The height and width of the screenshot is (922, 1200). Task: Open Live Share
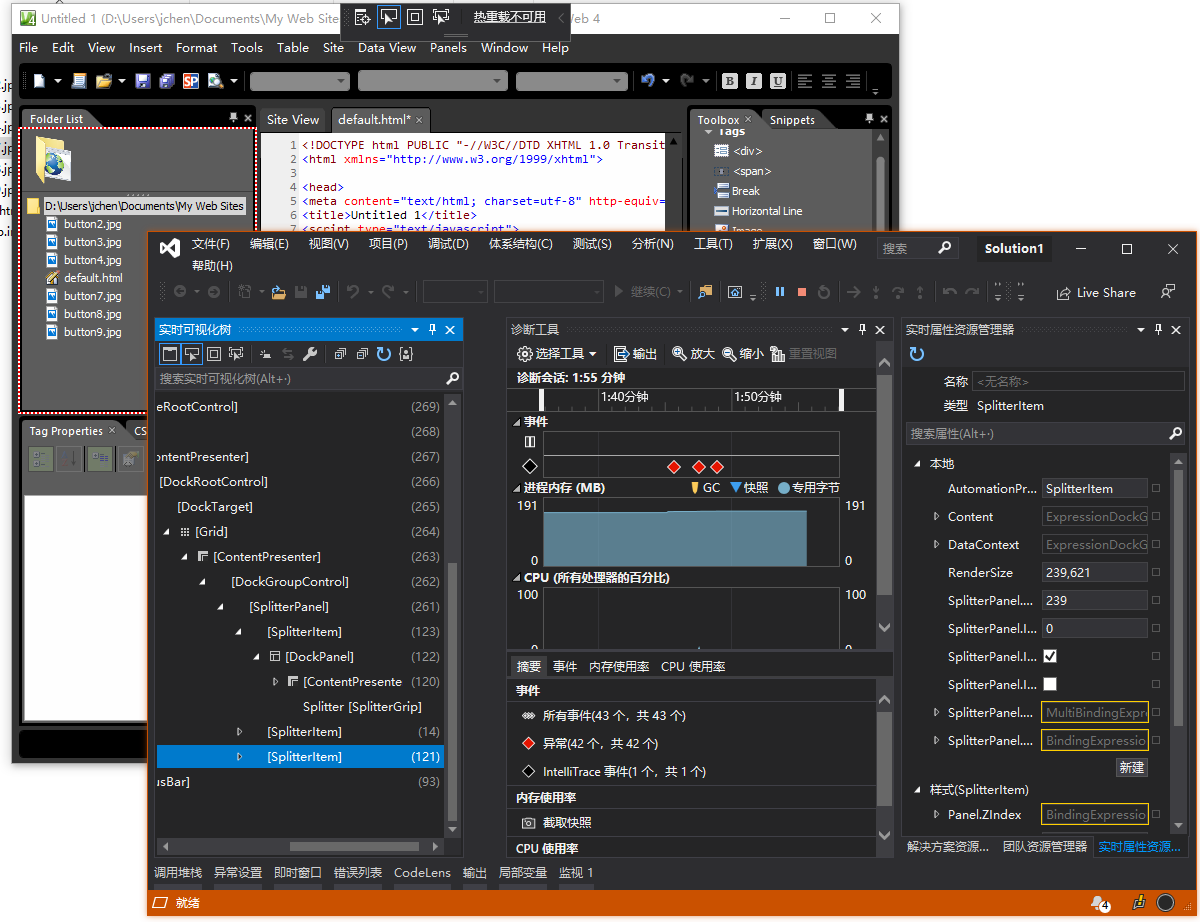click(1096, 293)
